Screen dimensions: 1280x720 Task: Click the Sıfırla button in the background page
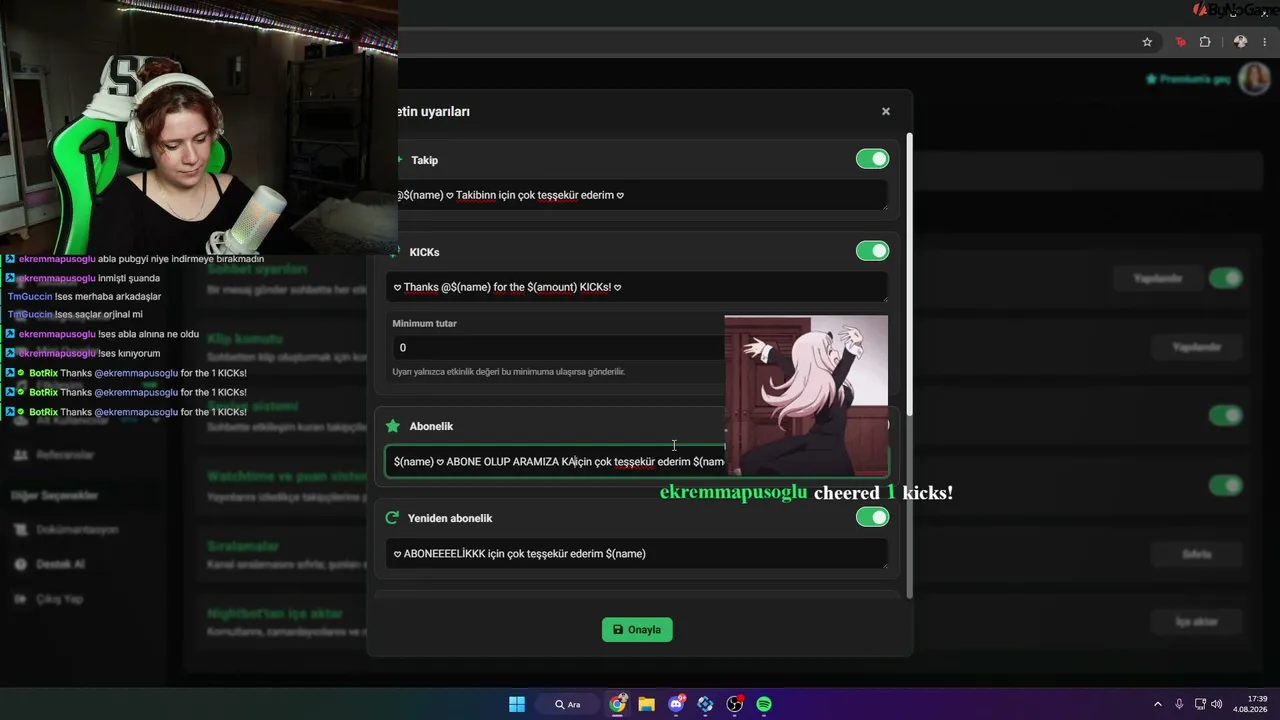1197,554
